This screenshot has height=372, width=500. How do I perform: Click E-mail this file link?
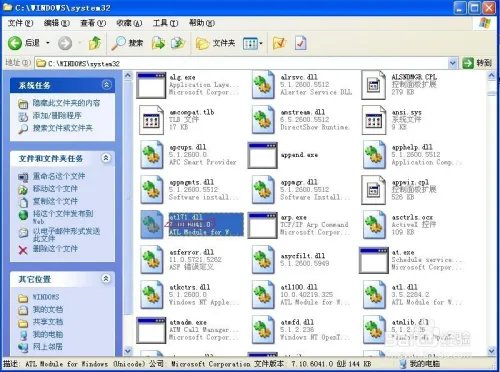tap(66, 235)
